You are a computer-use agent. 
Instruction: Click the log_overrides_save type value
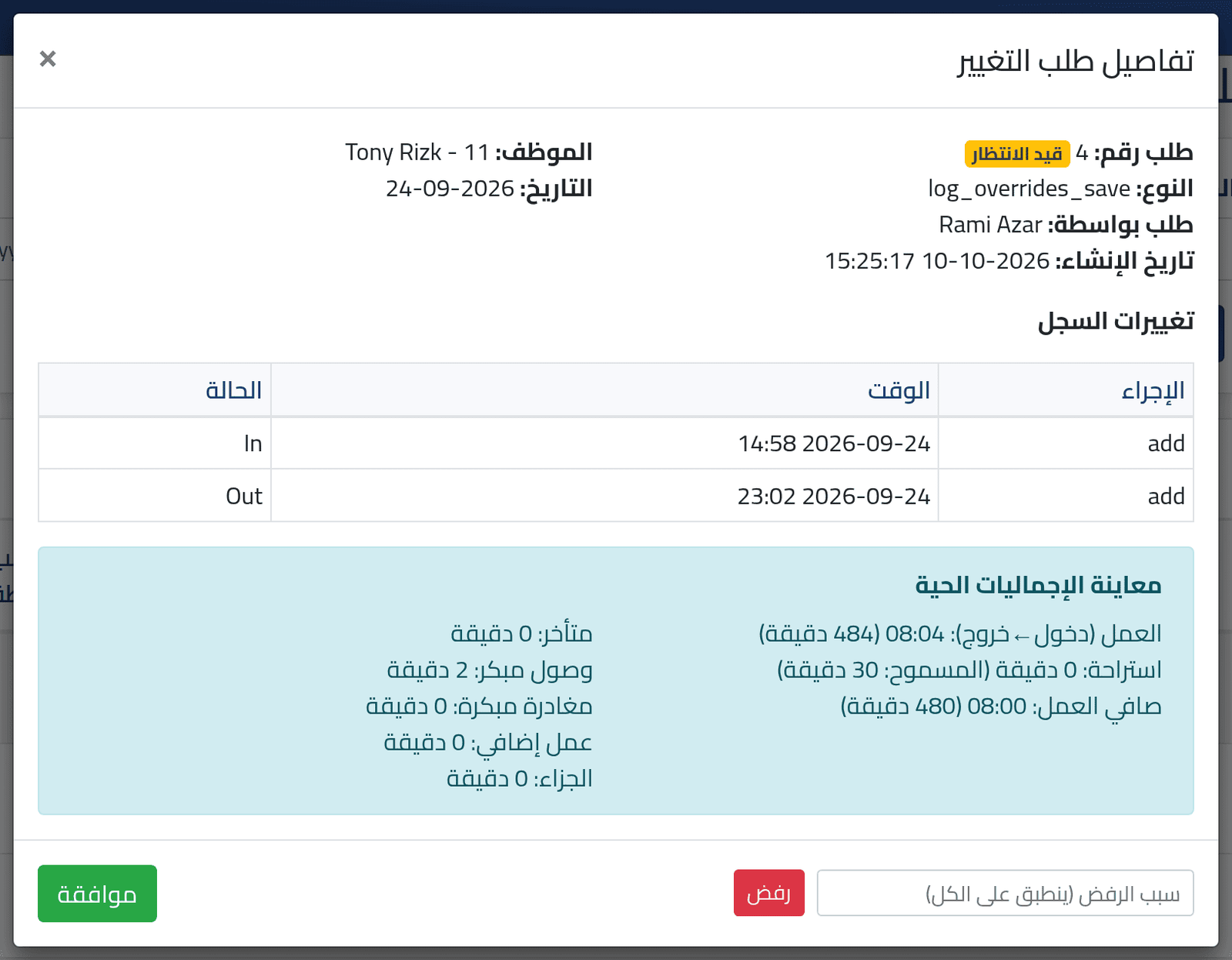(1029, 189)
